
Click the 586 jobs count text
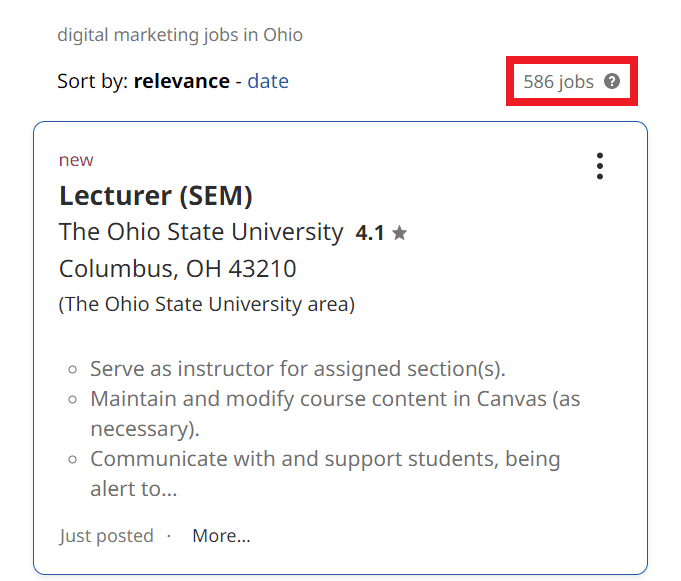point(558,82)
